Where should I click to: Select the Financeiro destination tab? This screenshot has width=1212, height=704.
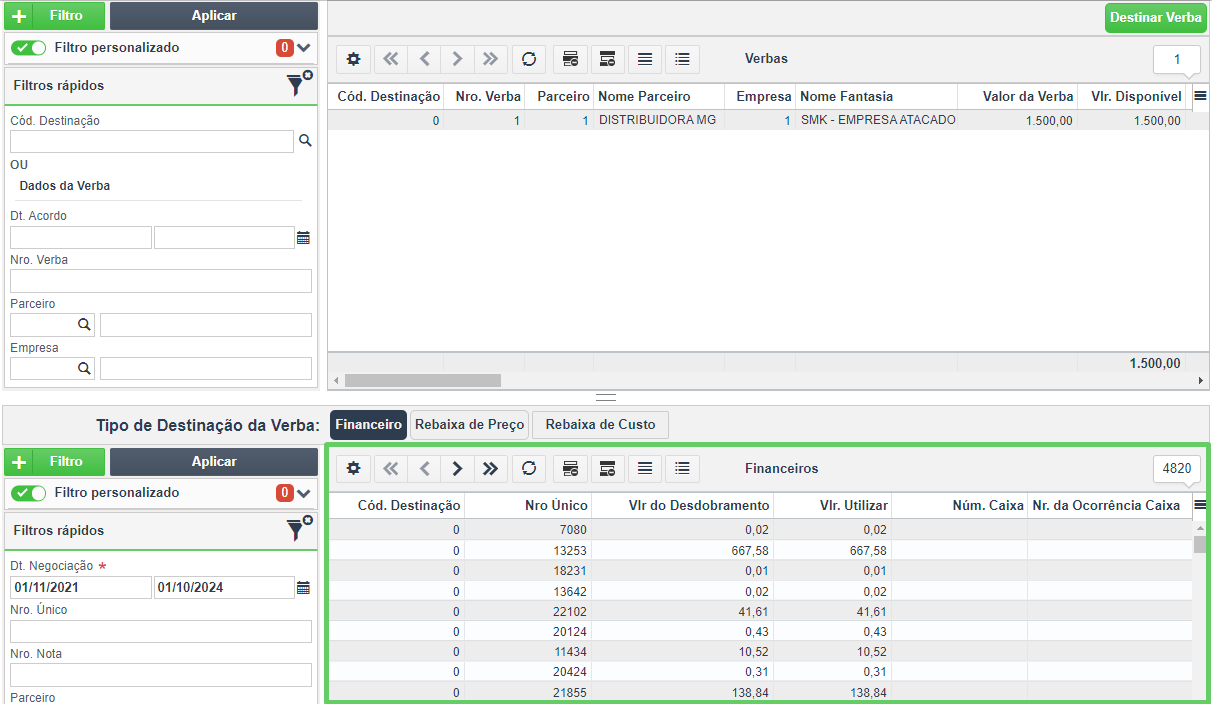pos(369,424)
